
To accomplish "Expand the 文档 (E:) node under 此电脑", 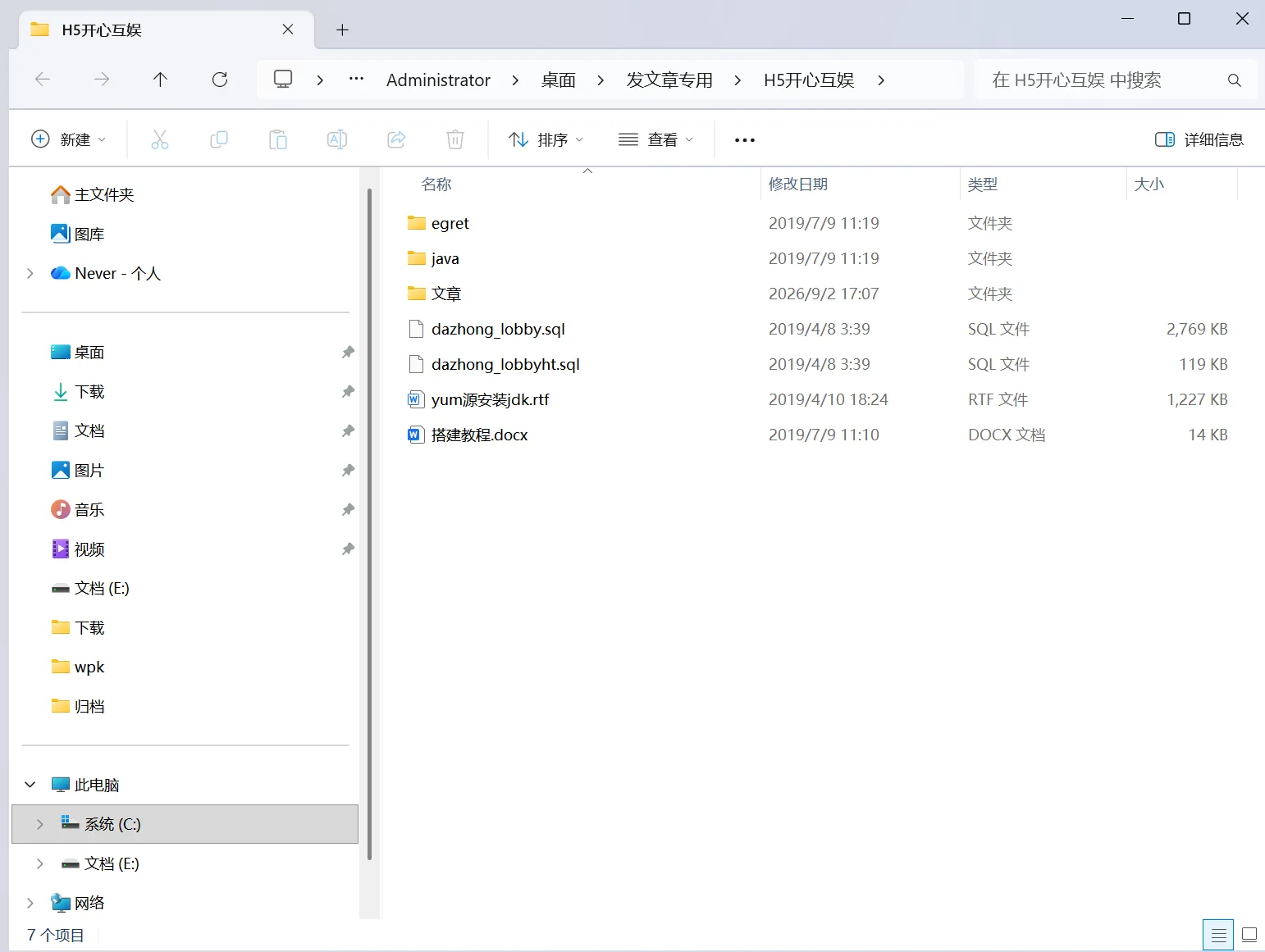I will click(x=40, y=863).
